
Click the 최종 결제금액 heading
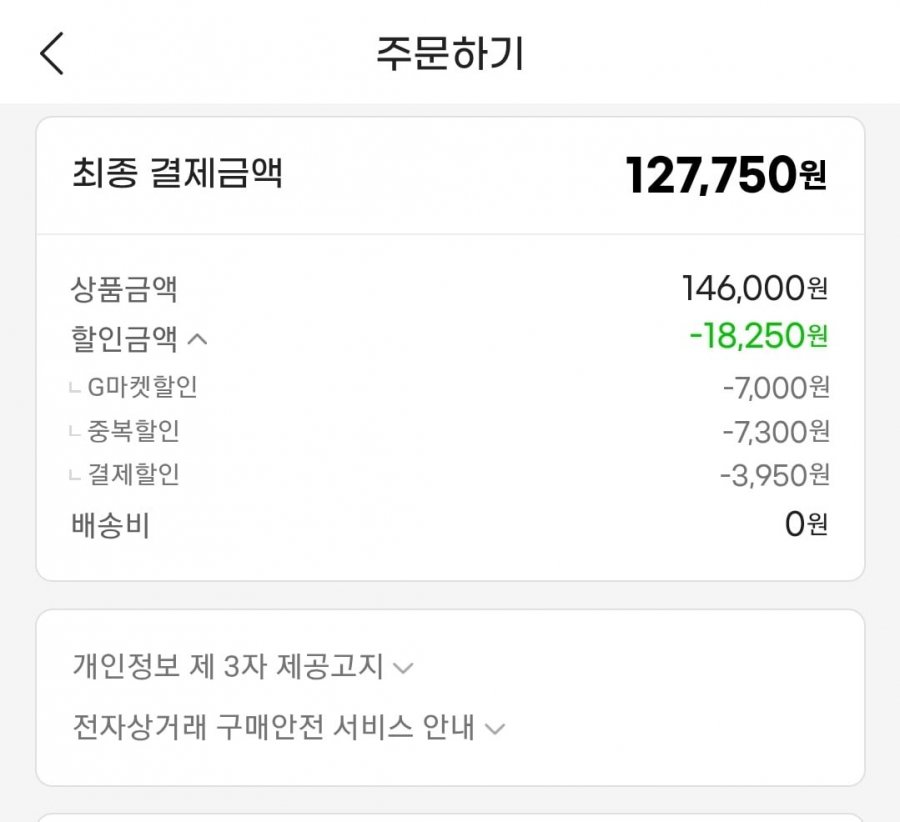[x=177, y=172]
